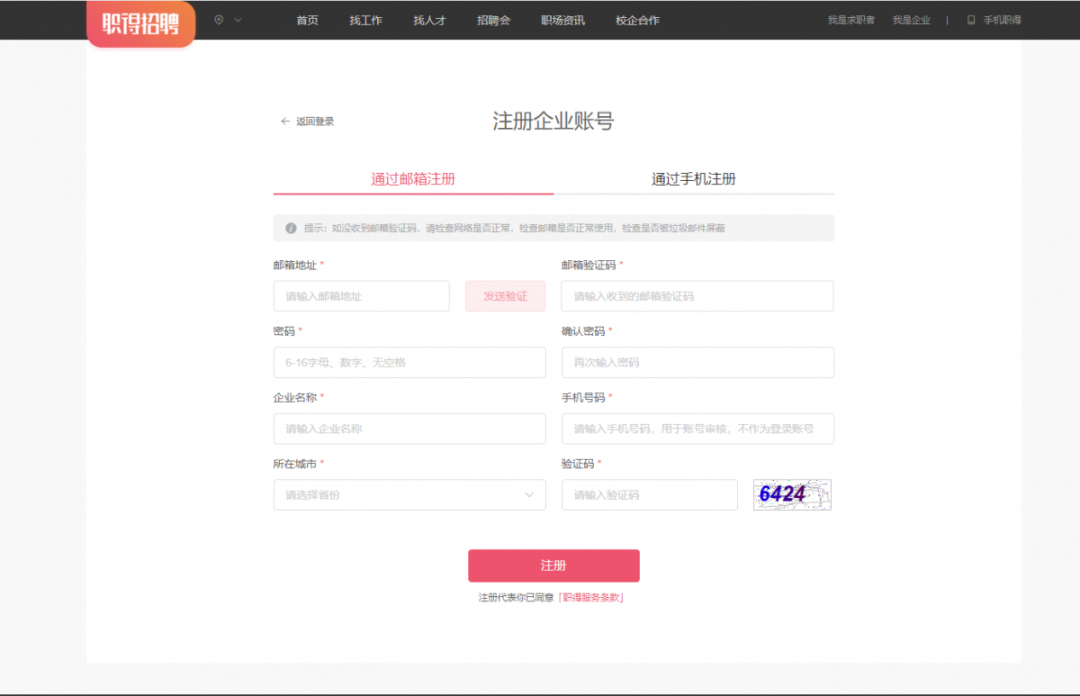Viewport: 1080px width, 696px height.
Task: Click the 职得招聘 logo
Action: tap(140, 23)
